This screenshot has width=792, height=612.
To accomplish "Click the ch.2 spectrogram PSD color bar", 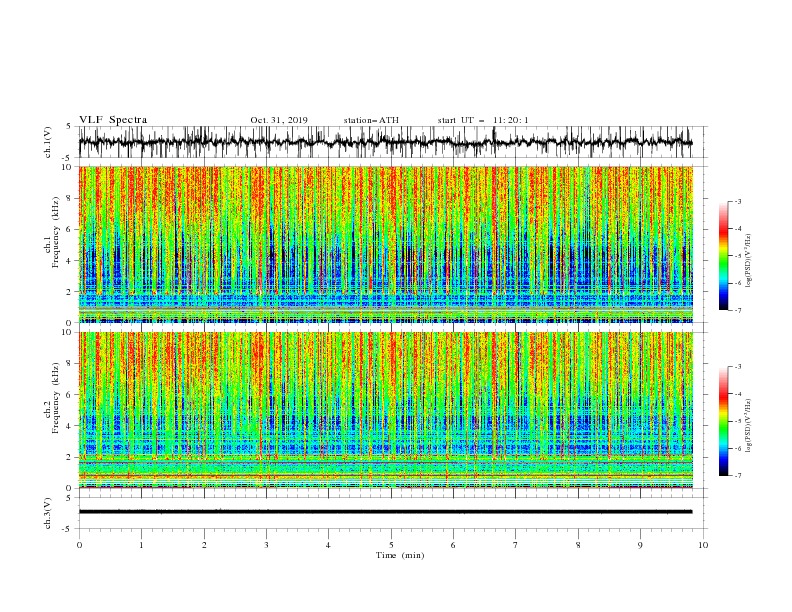I will point(724,421).
